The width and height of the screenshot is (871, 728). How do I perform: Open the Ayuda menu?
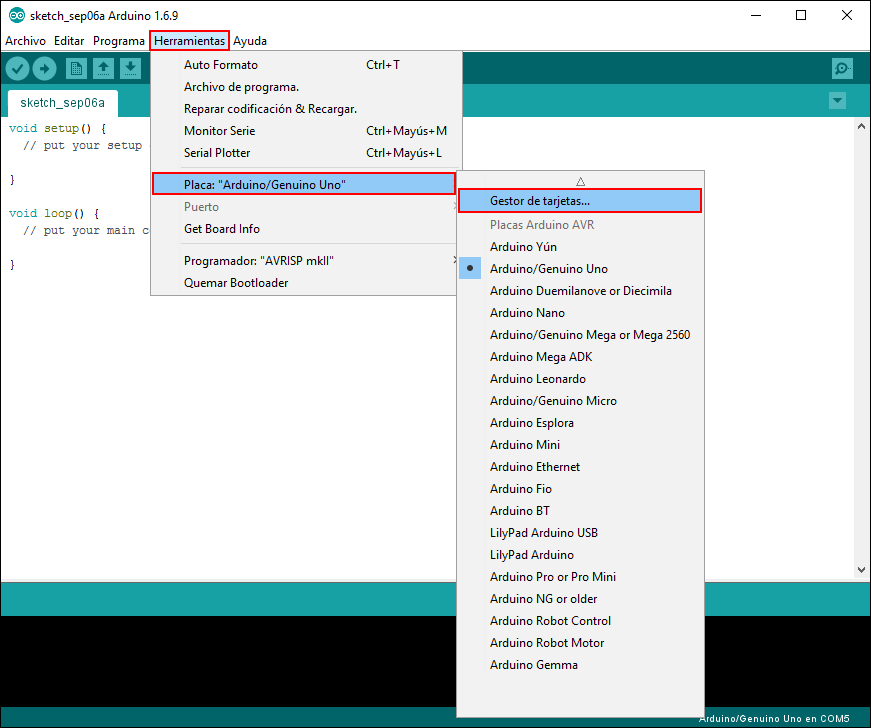point(250,41)
